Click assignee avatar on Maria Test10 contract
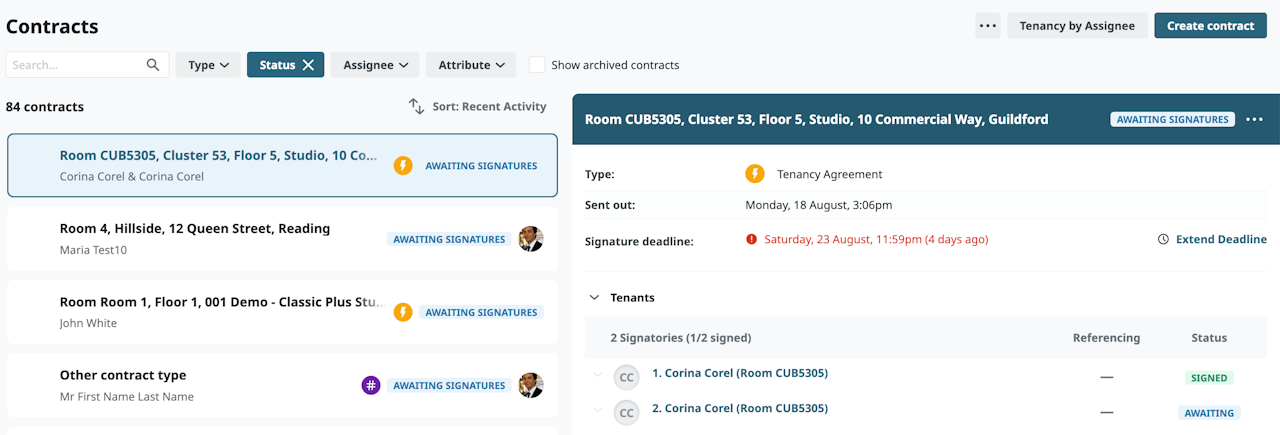Screen dimensions: 1280x435 coord(531,239)
